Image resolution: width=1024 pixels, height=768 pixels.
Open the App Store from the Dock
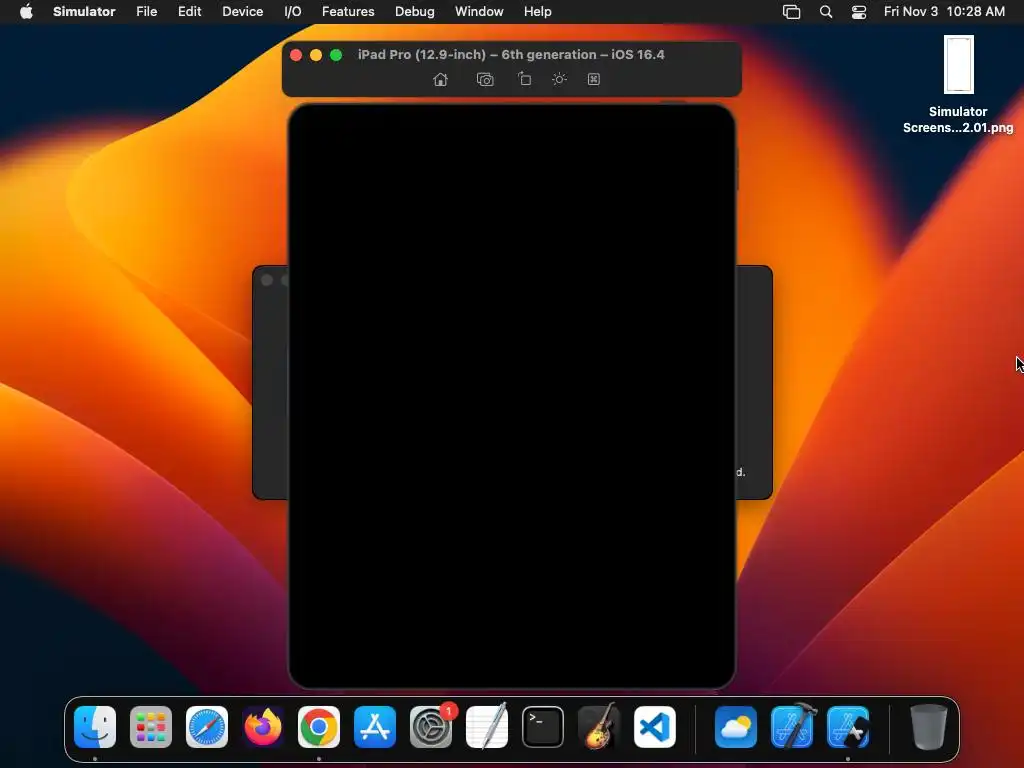375,727
